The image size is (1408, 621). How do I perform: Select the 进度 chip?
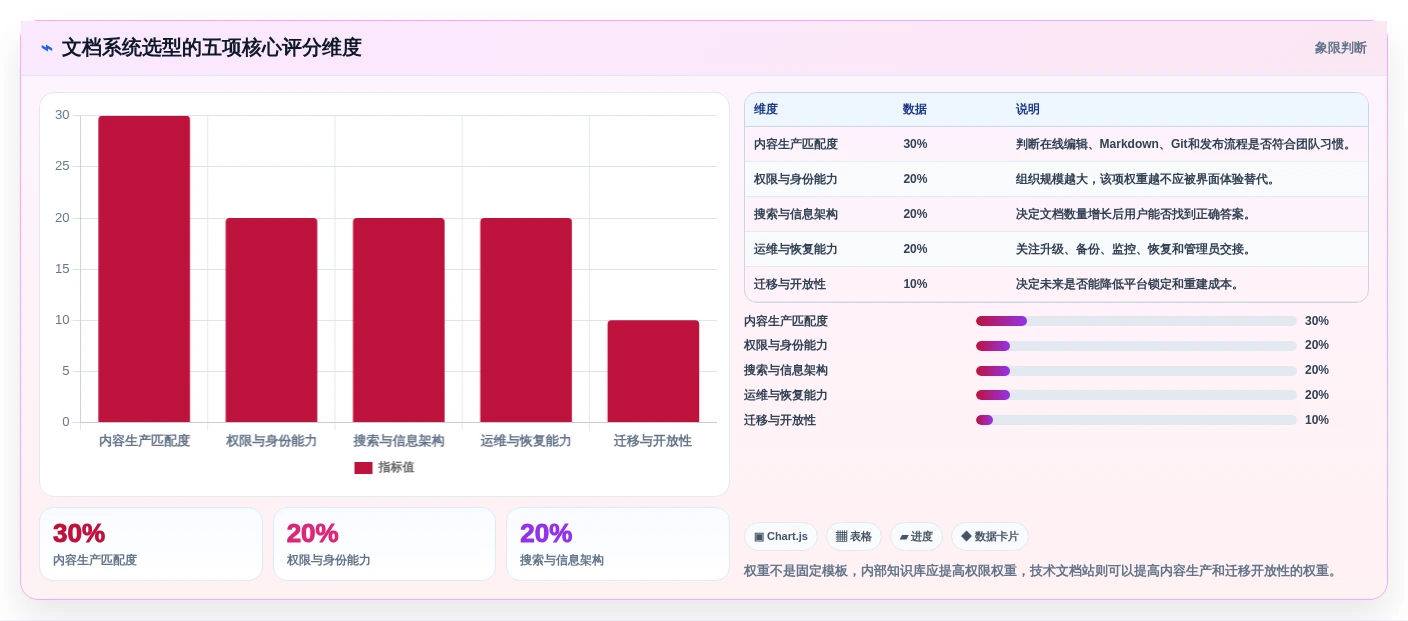[x=916, y=537]
